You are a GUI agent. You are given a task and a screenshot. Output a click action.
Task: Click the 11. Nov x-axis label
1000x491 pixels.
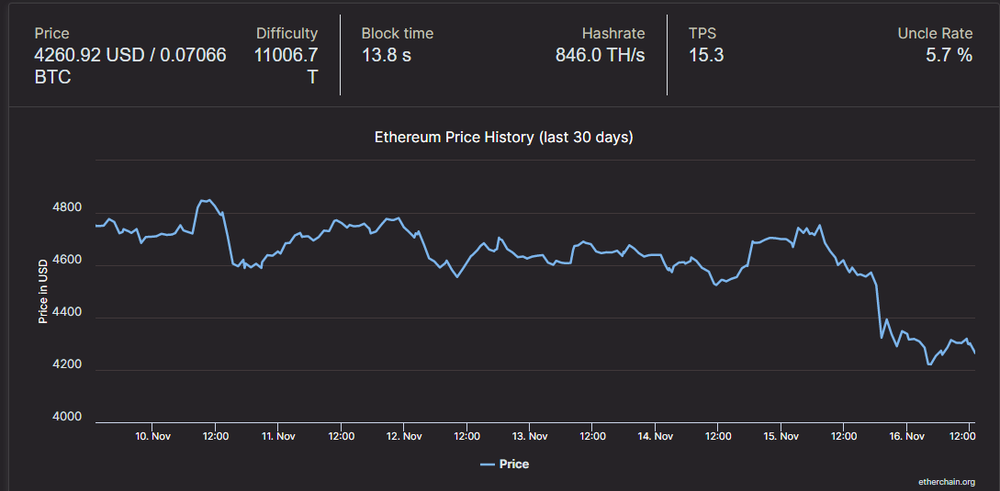[277, 437]
